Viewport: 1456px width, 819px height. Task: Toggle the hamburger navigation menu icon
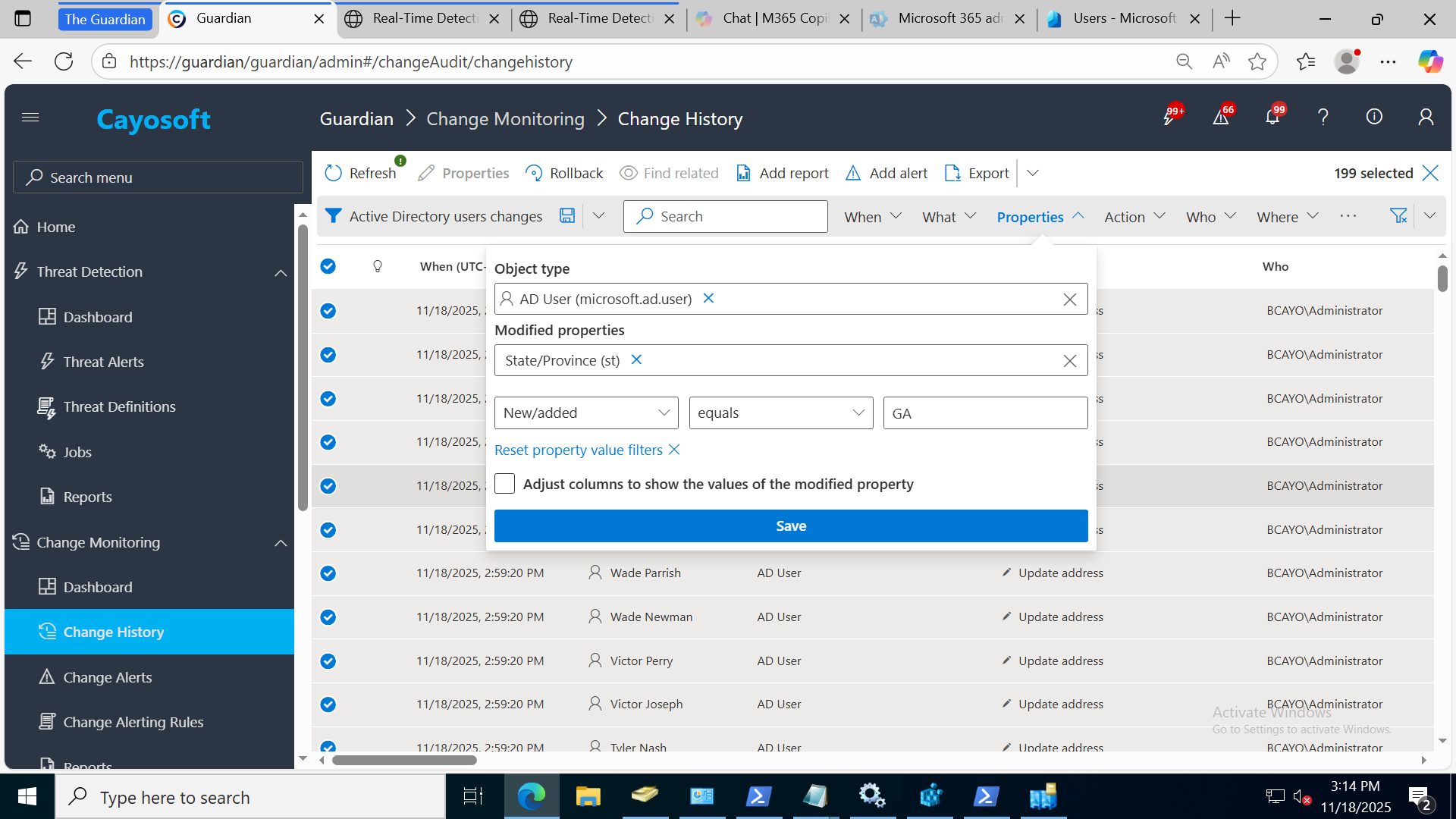point(30,118)
